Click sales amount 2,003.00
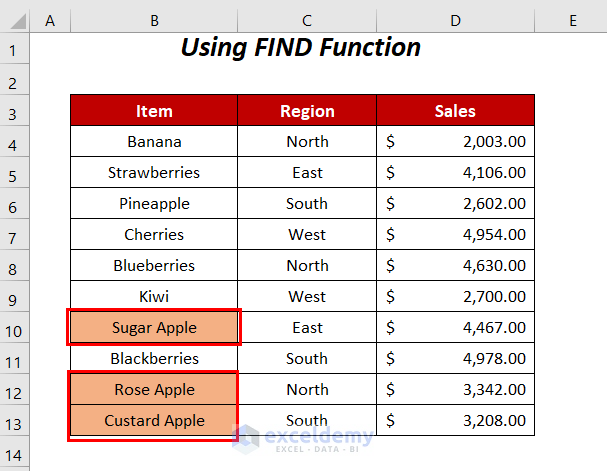 [x=494, y=141]
